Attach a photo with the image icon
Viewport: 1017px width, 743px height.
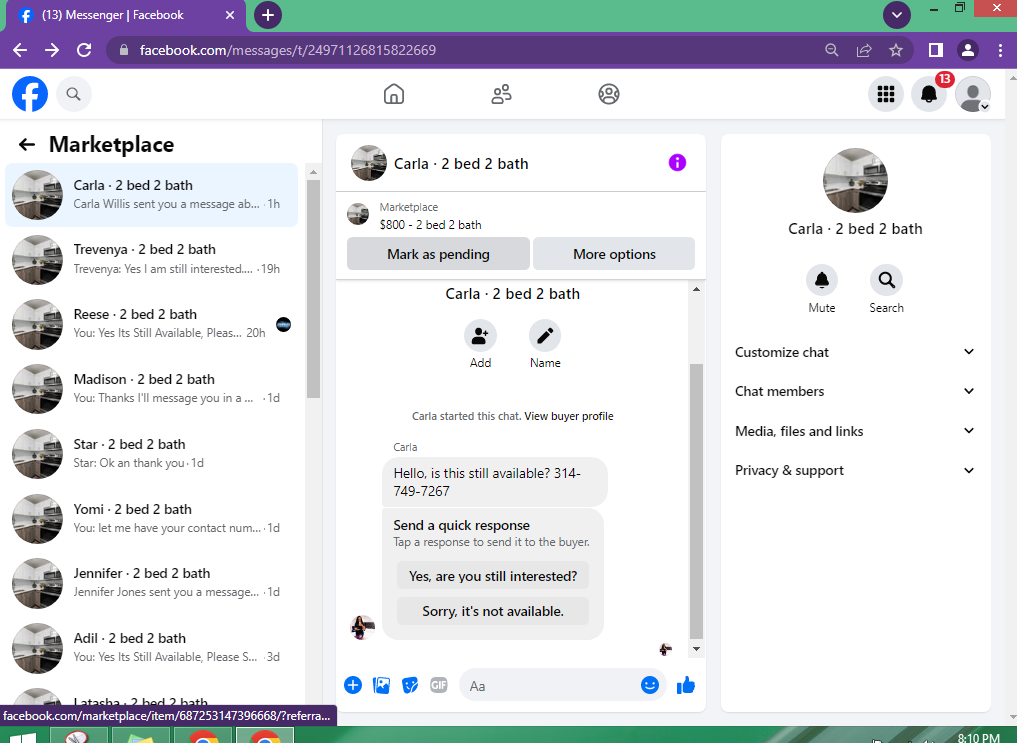[381, 685]
